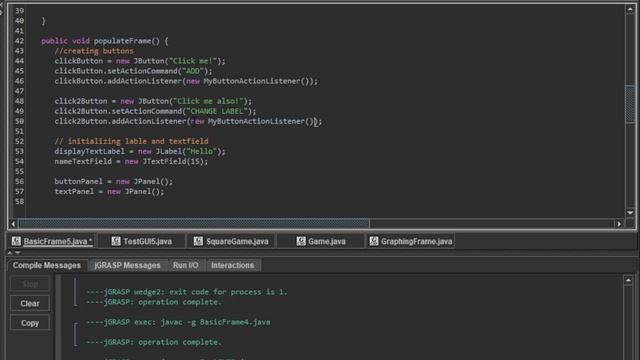This screenshot has height=360, width=640.
Task: Select the jGRASP Messages tab
Action: click(127, 265)
